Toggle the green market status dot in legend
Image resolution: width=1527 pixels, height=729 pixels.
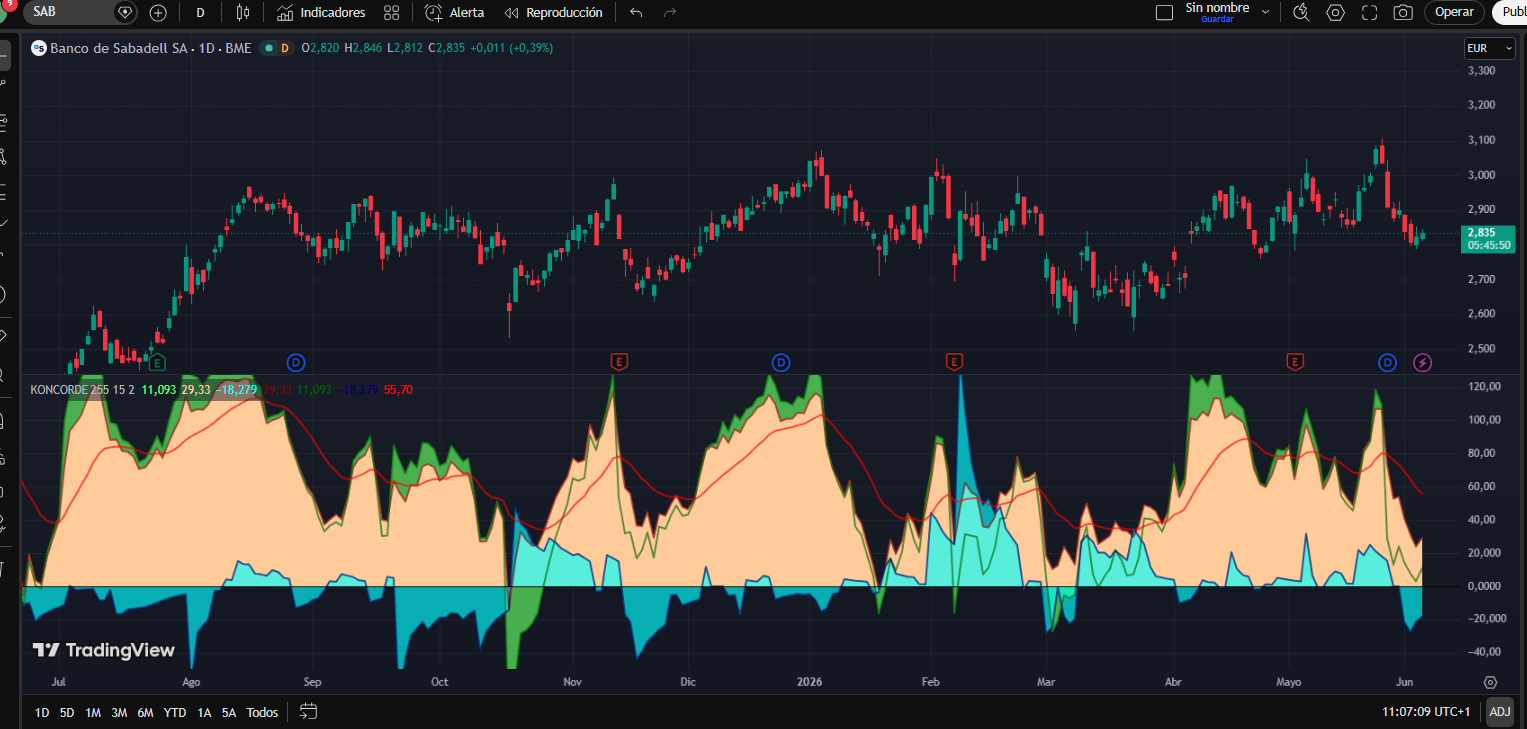268,48
